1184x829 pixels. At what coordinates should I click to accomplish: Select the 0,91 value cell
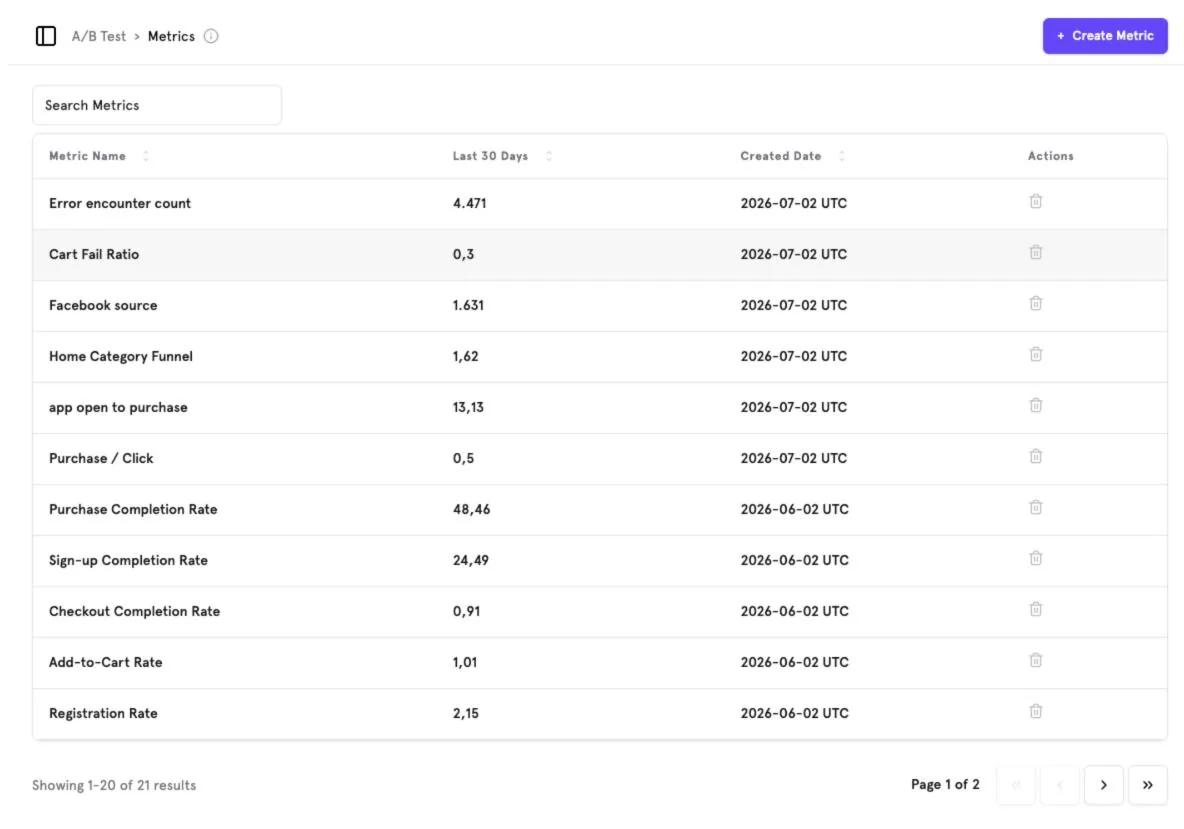coord(467,611)
